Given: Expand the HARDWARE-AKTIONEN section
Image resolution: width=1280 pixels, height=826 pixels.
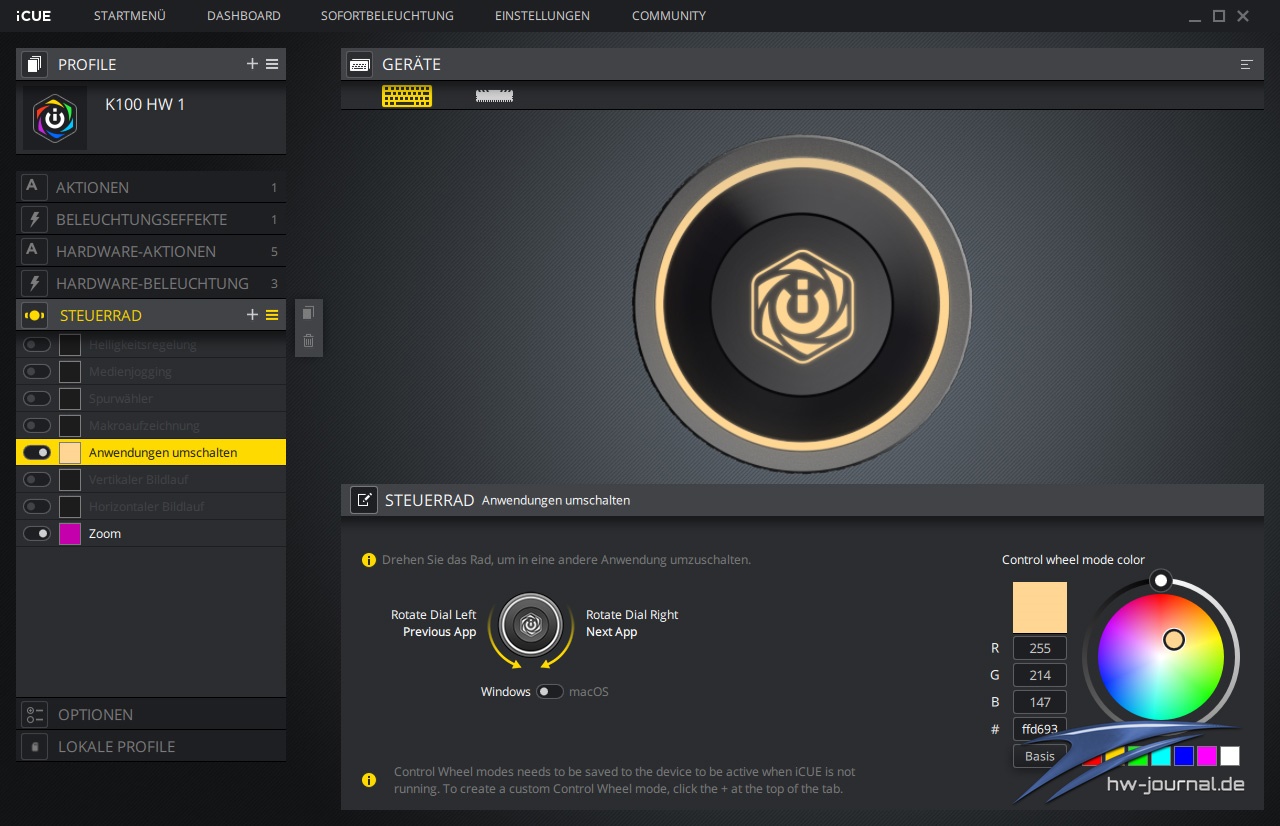Looking at the screenshot, I should [x=151, y=251].
